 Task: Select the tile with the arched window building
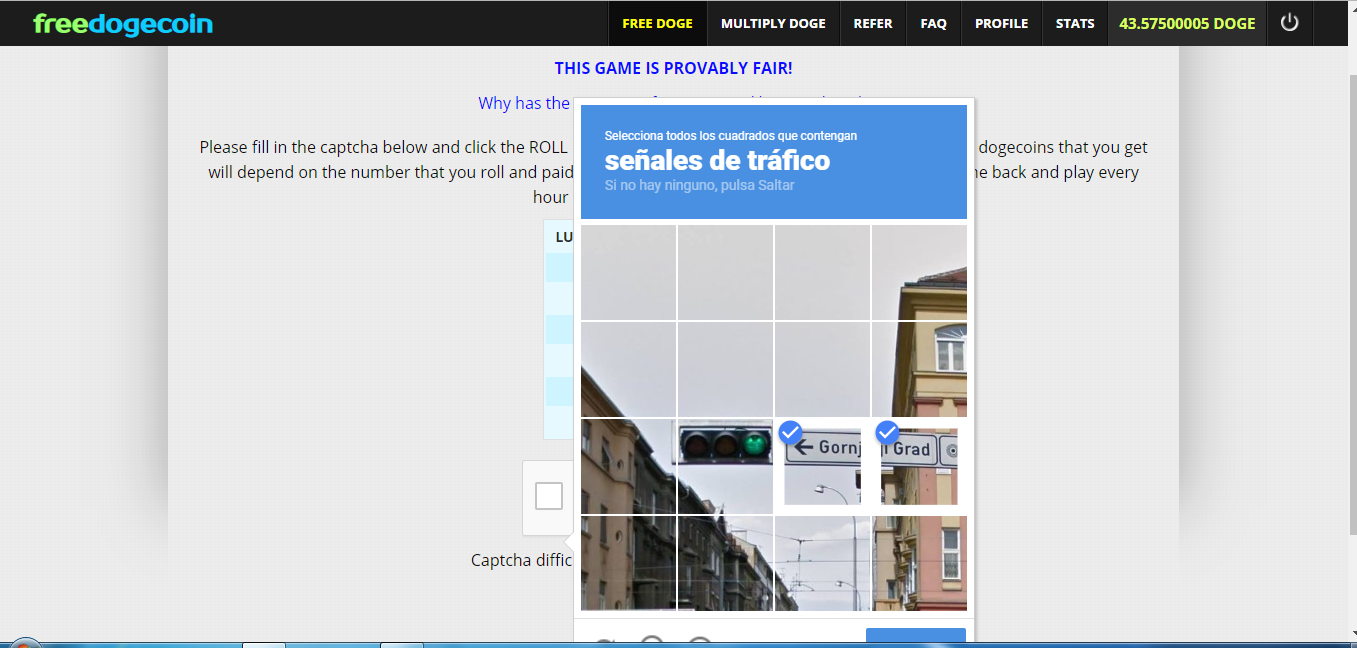(x=919, y=369)
